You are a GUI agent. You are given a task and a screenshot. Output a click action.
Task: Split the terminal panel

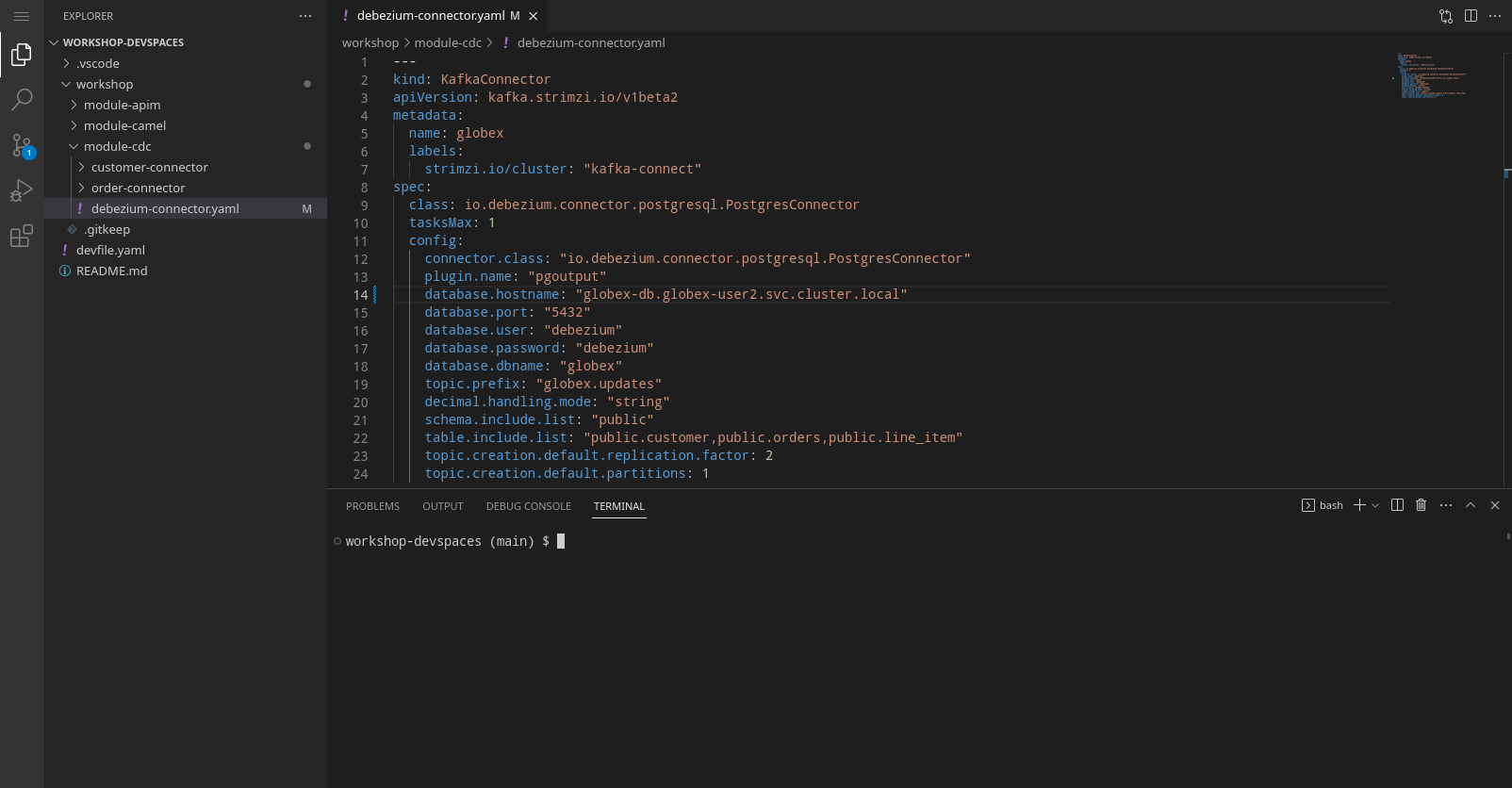pyautogui.click(x=1397, y=505)
